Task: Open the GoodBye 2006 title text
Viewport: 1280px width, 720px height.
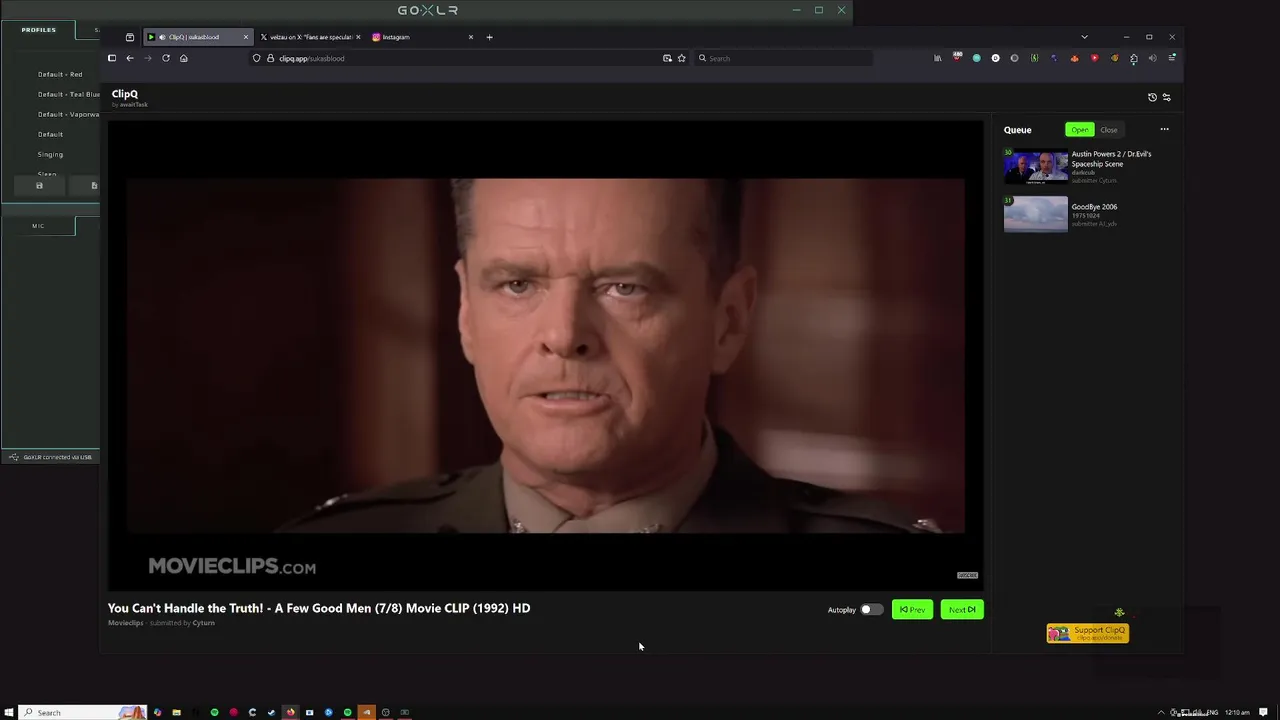Action: [1094, 207]
